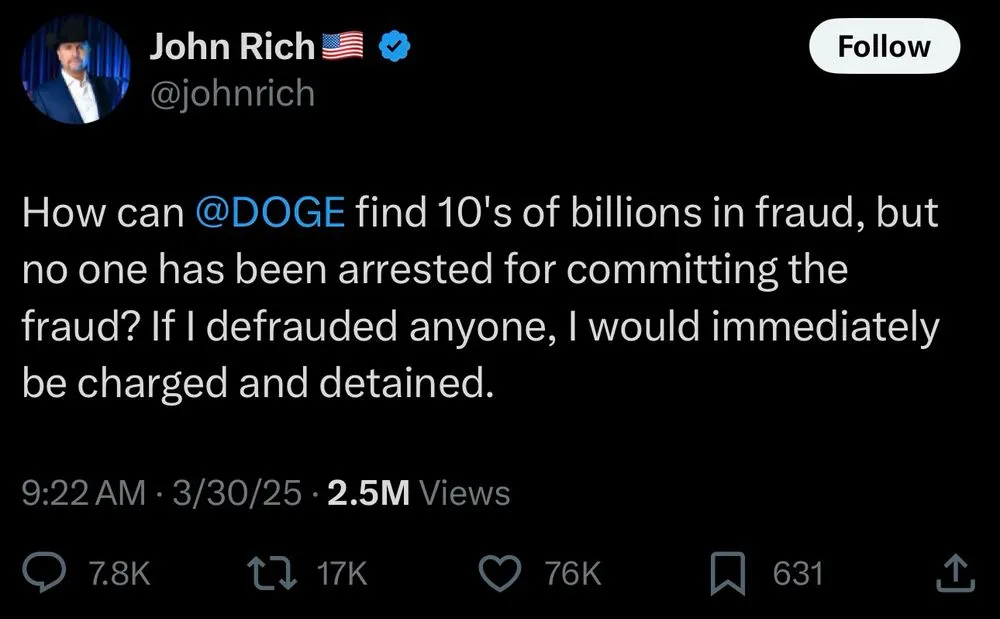Click the tweet body text about fraud
This screenshot has height=619, width=1000.
(480, 298)
